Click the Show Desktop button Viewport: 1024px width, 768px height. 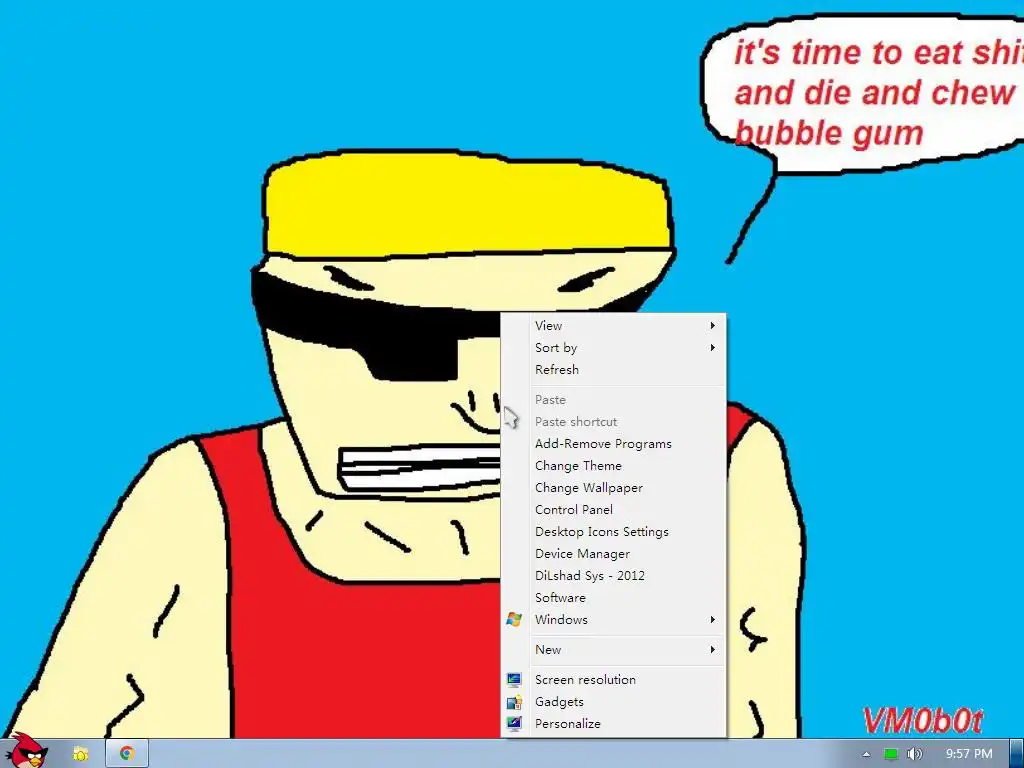click(1017, 754)
